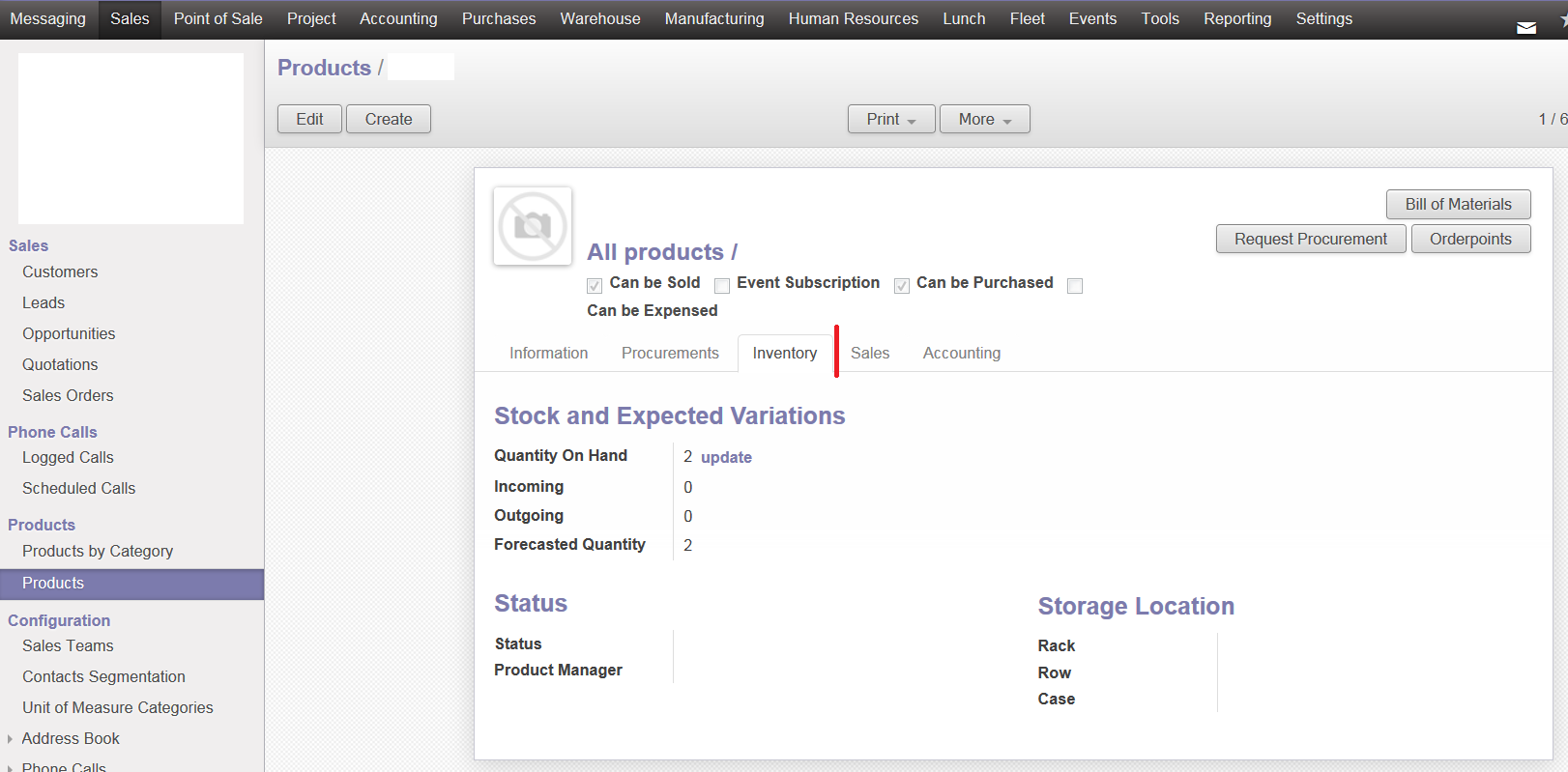
Task: Open the Warehouse menu
Action: [600, 19]
